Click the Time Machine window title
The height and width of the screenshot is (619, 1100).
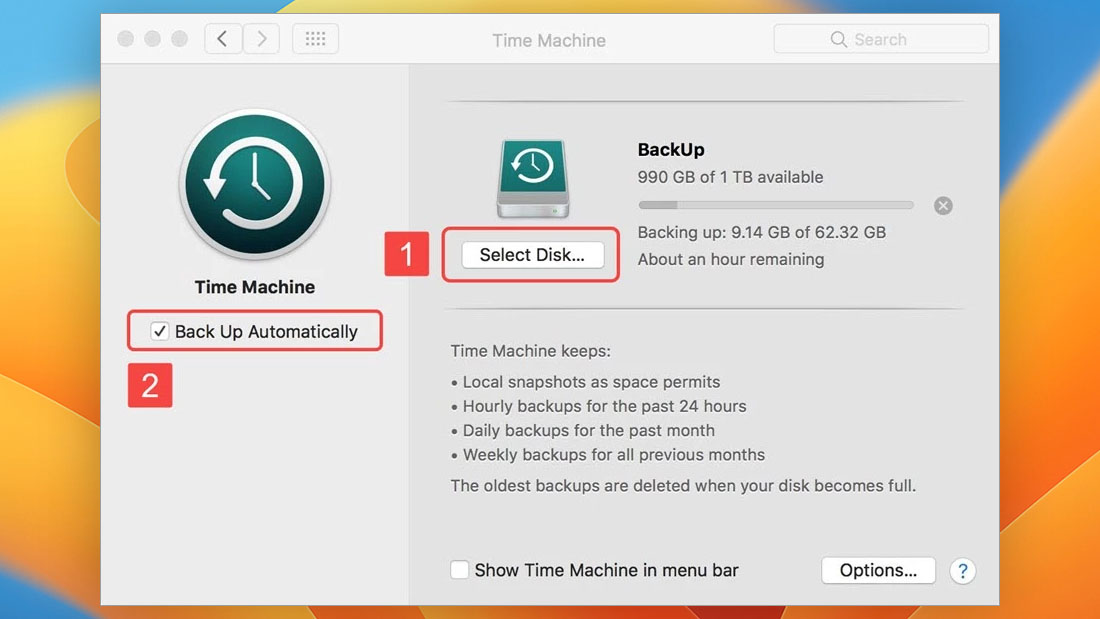pos(549,40)
